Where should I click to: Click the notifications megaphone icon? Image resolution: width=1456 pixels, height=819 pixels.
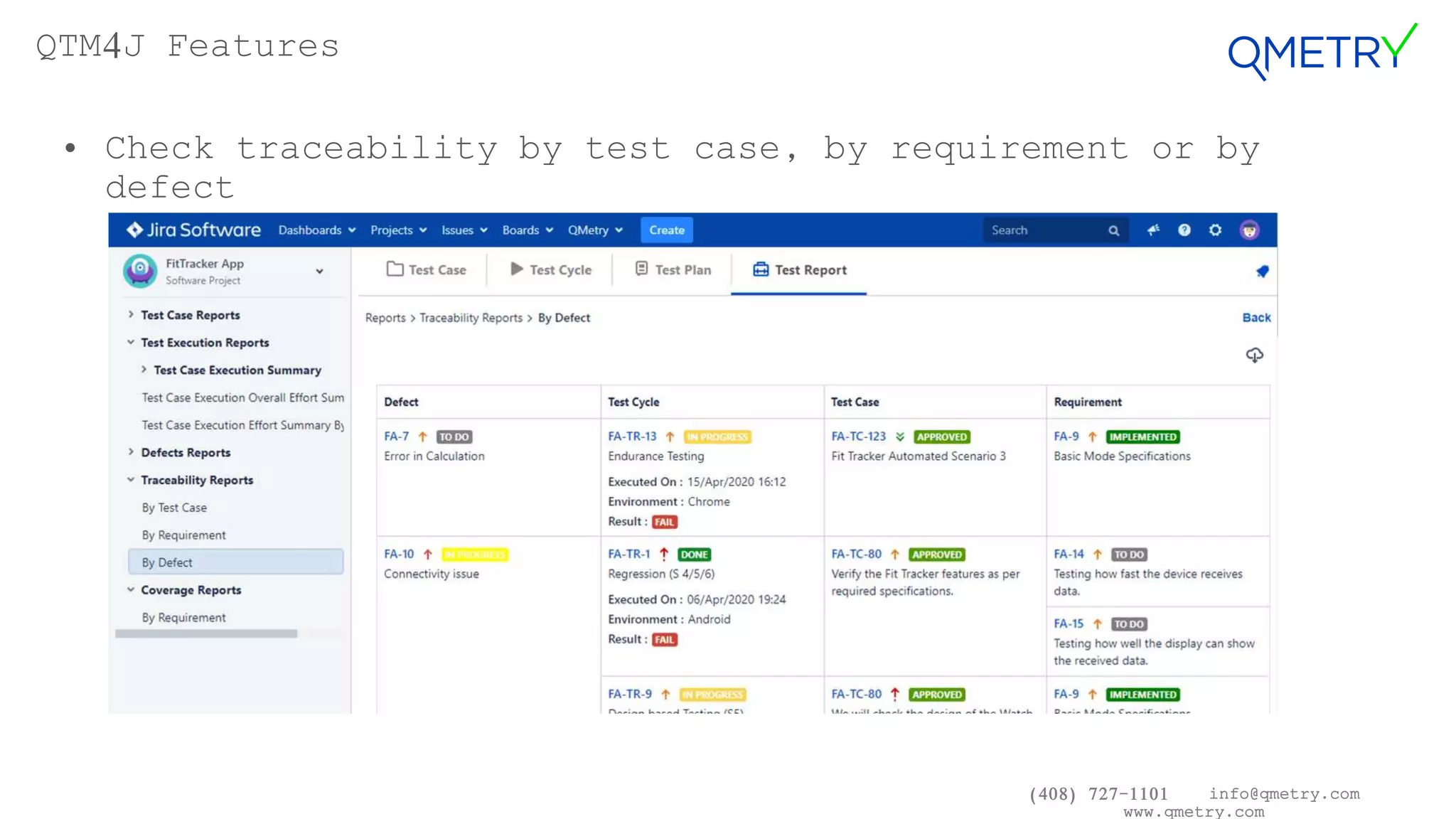[1153, 230]
